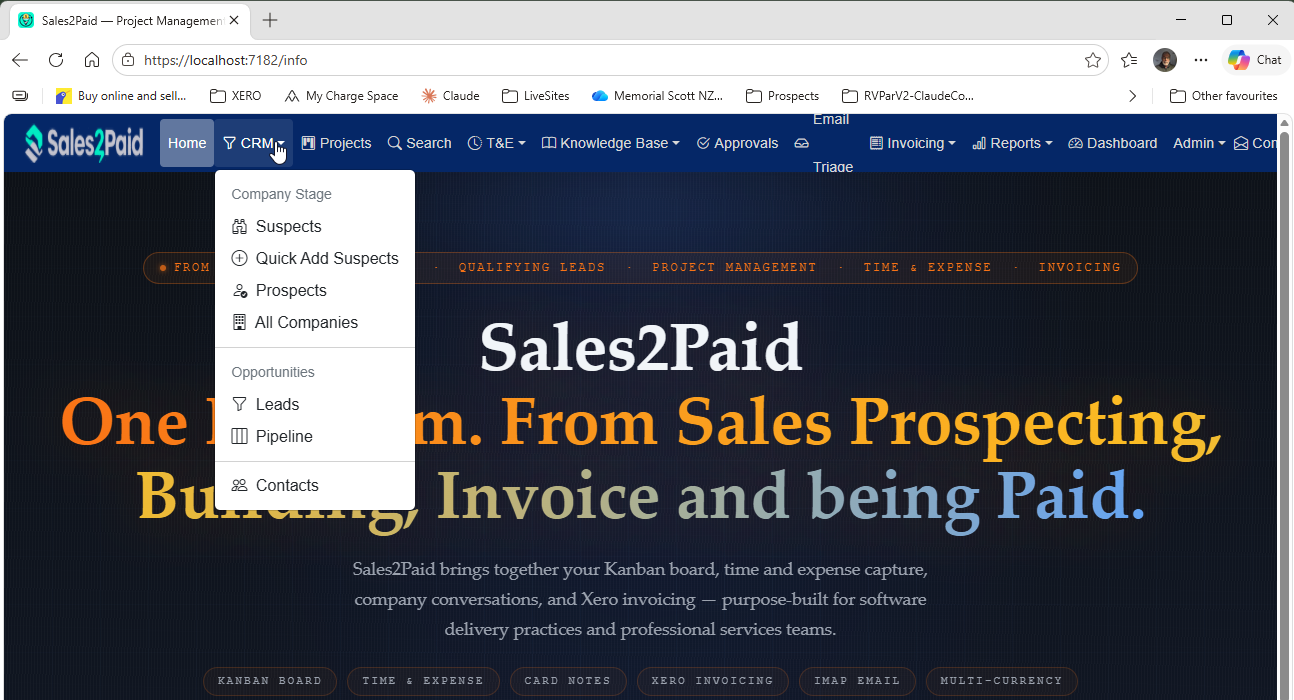The image size is (1294, 700).
Task: Open a new browser tab
Action: (270, 20)
